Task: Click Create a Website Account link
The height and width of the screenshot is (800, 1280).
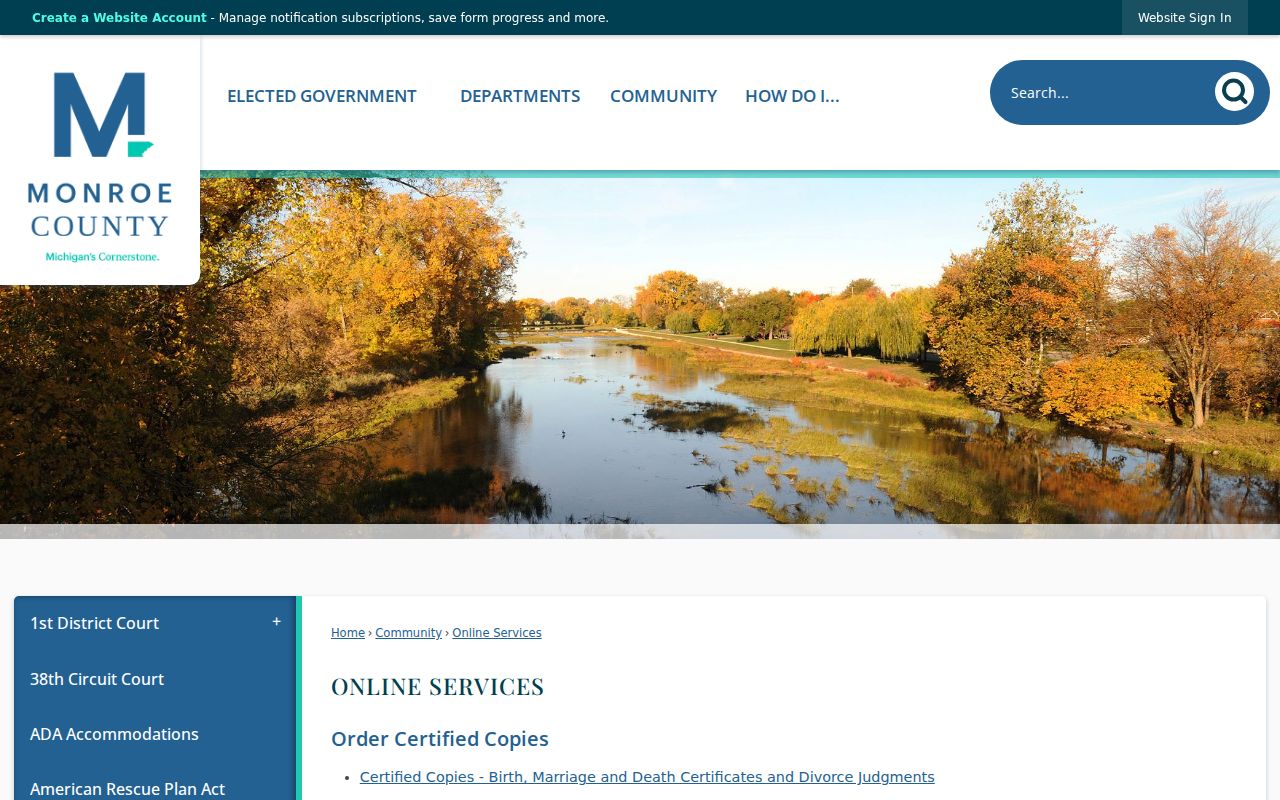Action: point(119,18)
